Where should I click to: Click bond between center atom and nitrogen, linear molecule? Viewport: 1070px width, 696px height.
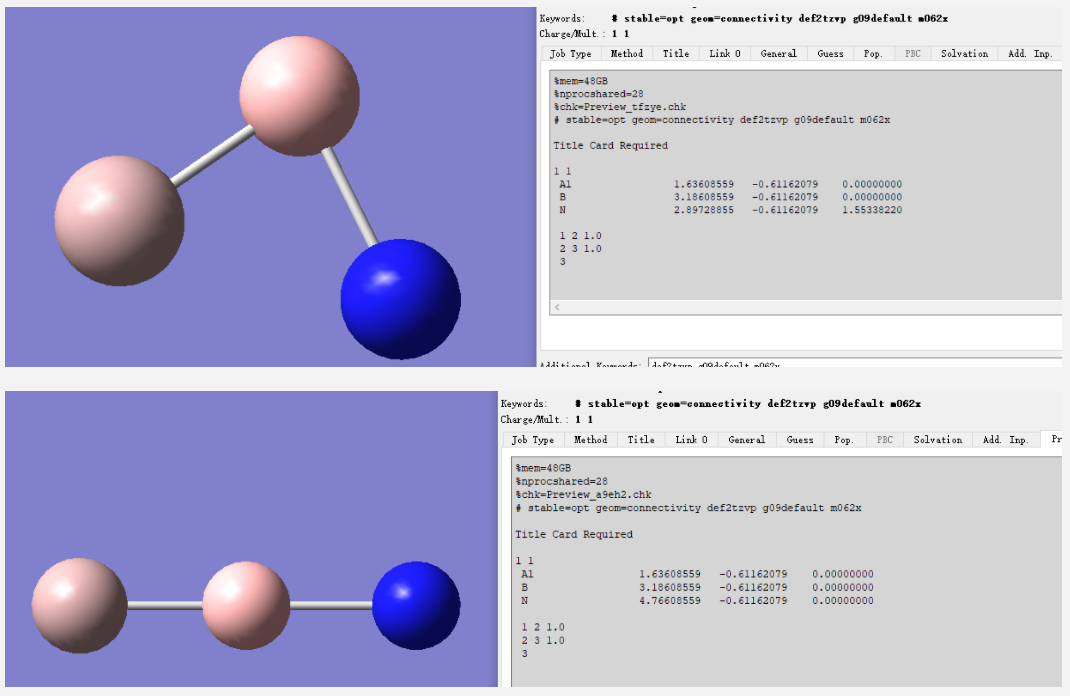click(331, 605)
